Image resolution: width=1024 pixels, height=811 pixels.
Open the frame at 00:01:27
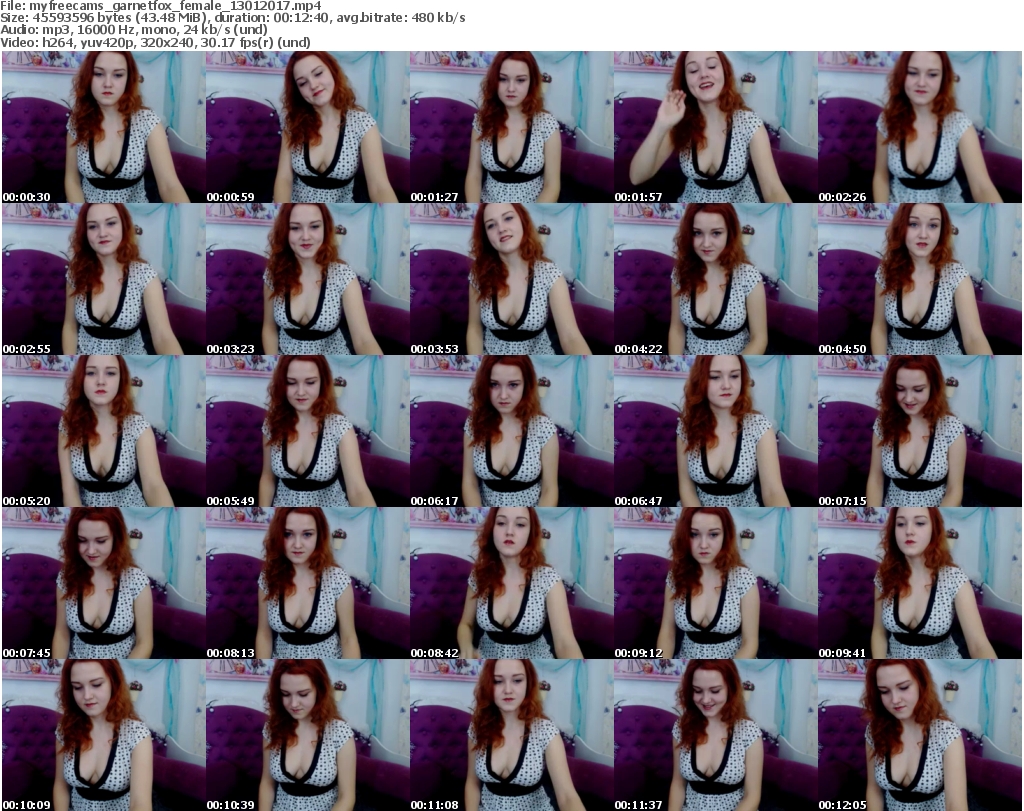(511, 127)
